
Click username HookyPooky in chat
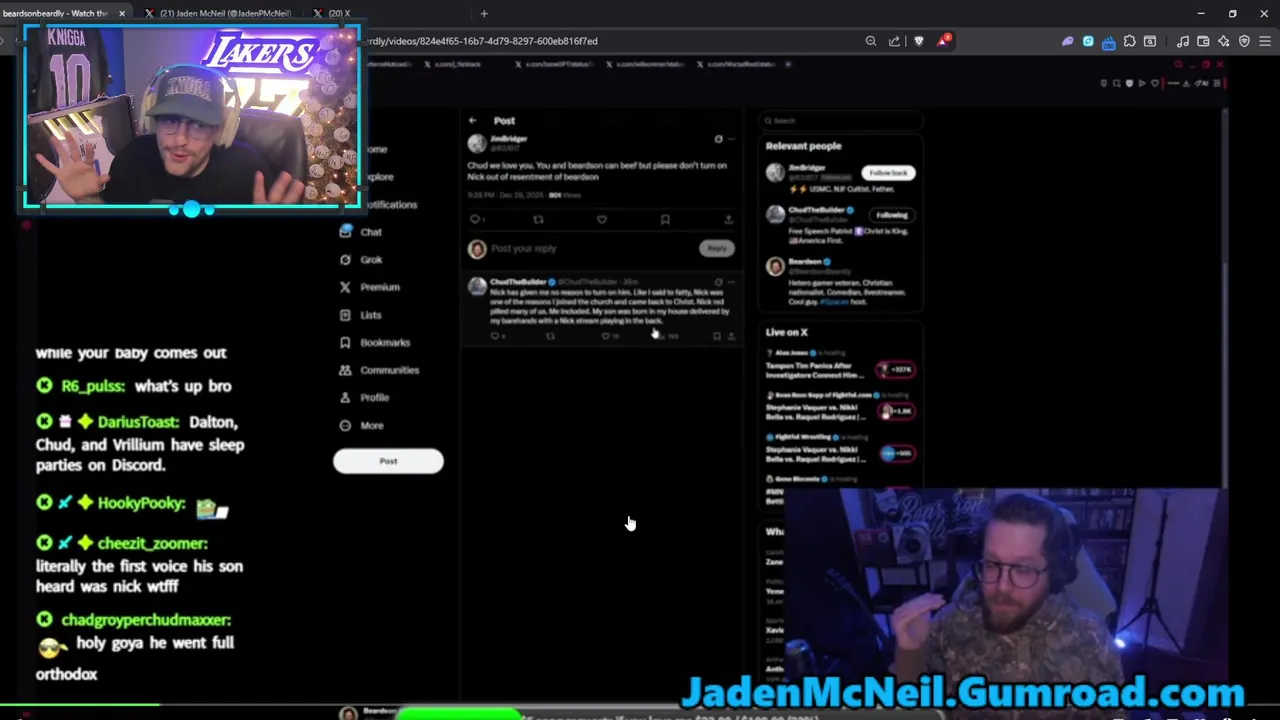coord(141,503)
